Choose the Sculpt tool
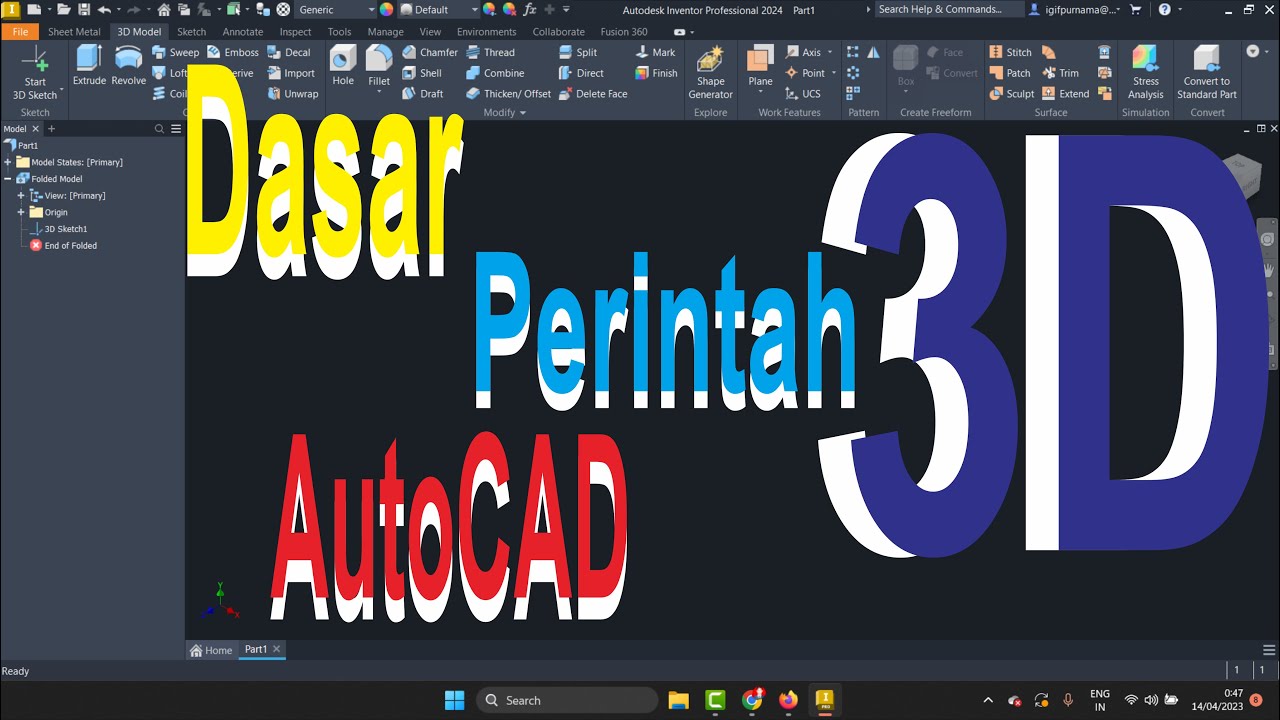 [x=1012, y=94]
